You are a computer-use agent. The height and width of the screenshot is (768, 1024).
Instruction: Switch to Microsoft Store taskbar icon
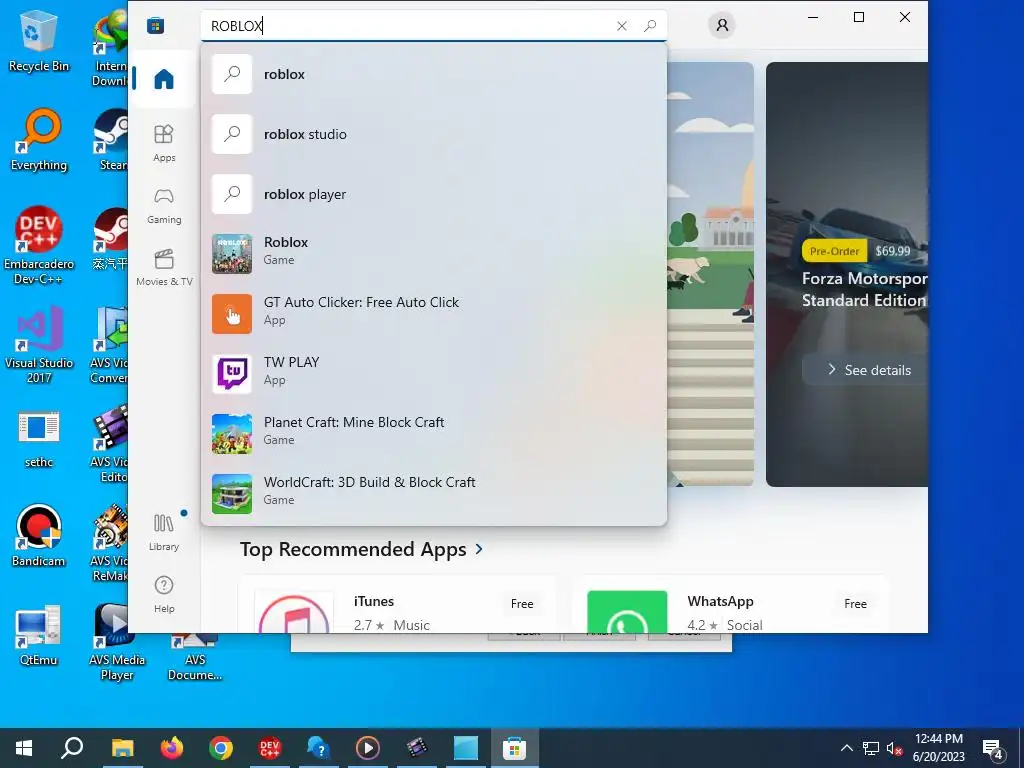[515, 748]
